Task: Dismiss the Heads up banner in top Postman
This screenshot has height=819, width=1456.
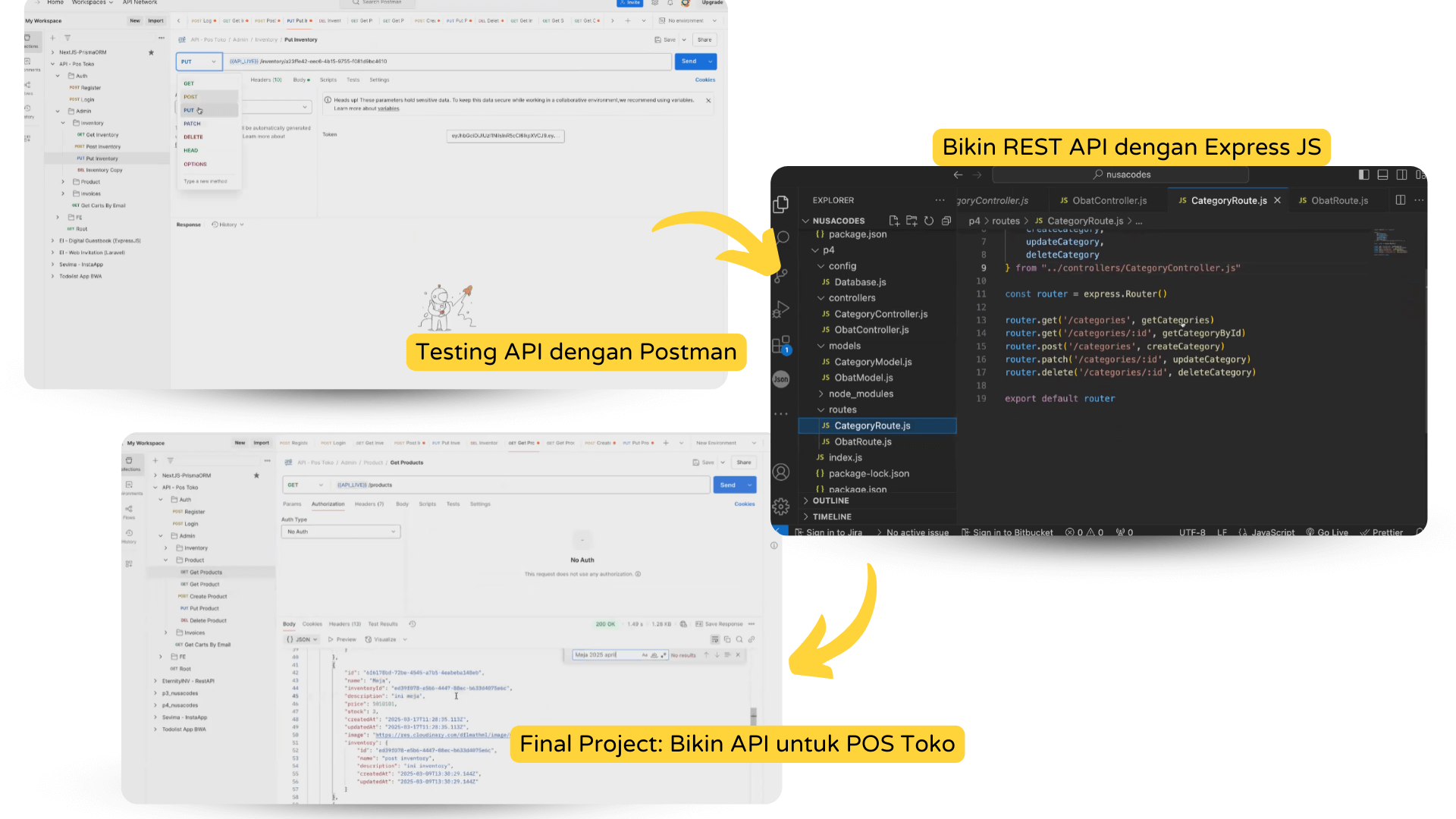Action: pyautogui.click(x=708, y=100)
